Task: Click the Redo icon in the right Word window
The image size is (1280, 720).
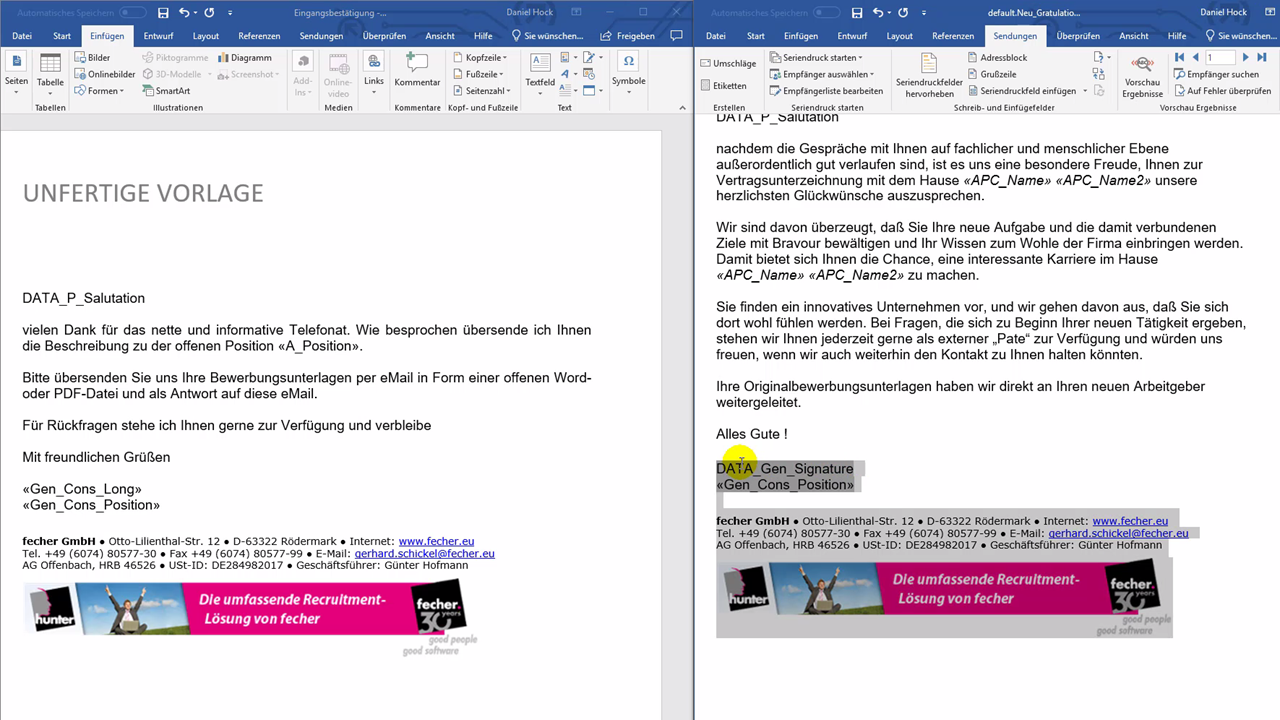Action: (903, 13)
